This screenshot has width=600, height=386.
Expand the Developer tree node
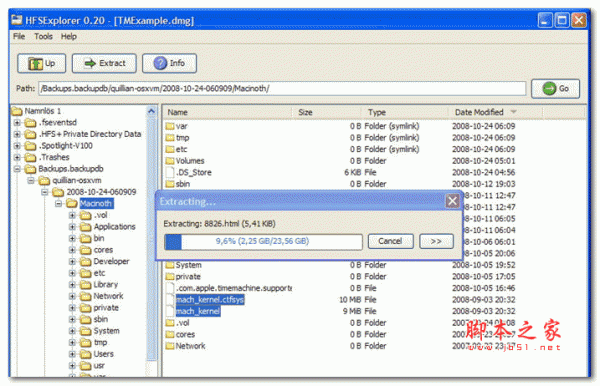pyautogui.click(x=72, y=262)
